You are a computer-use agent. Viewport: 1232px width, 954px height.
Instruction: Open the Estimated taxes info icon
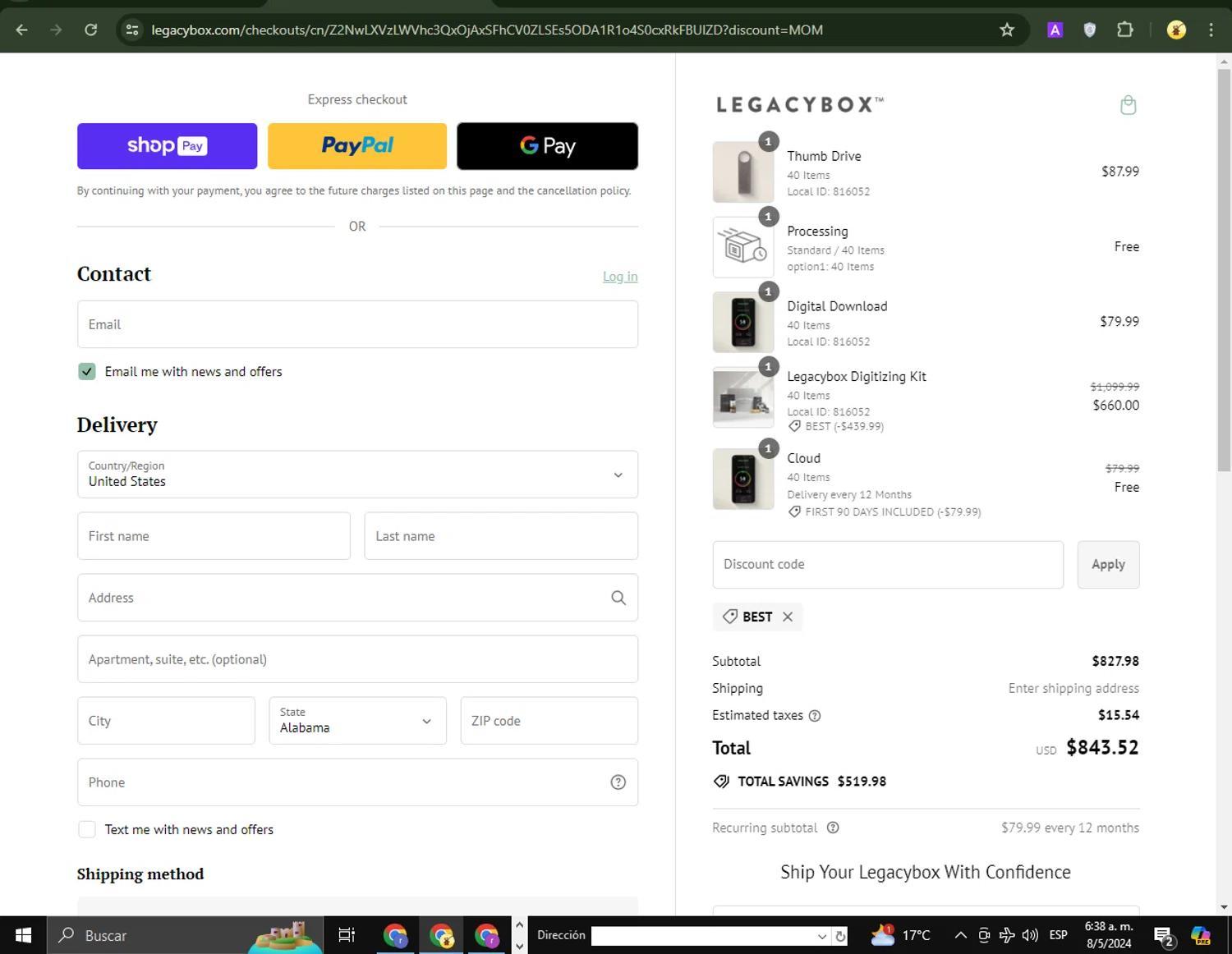click(x=815, y=716)
